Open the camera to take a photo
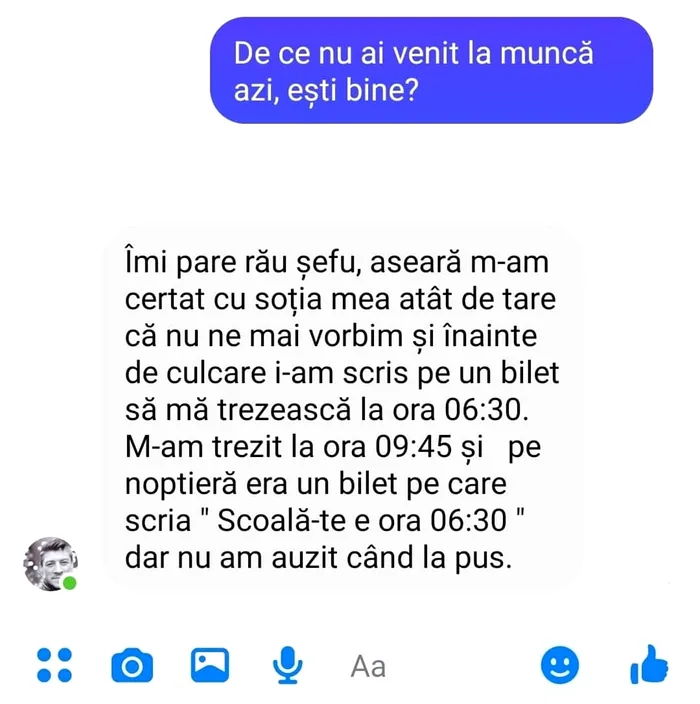This screenshot has height=704, width=700. (132, 665)
